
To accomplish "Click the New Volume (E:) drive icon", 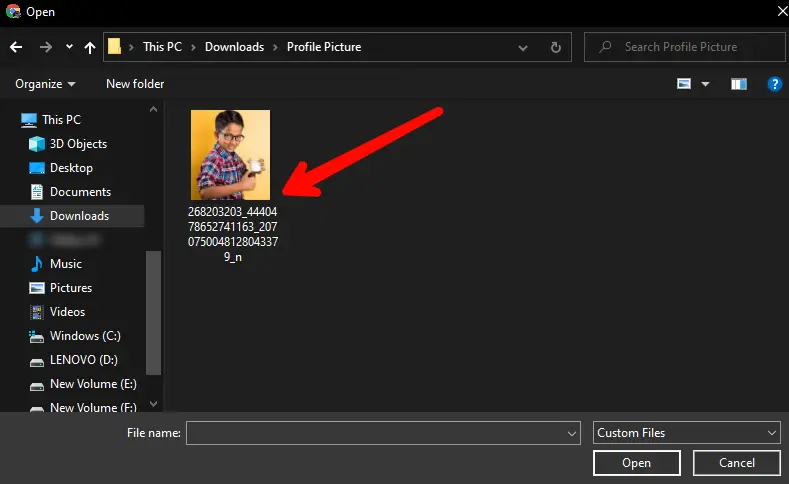I will [x=37, y=386].
